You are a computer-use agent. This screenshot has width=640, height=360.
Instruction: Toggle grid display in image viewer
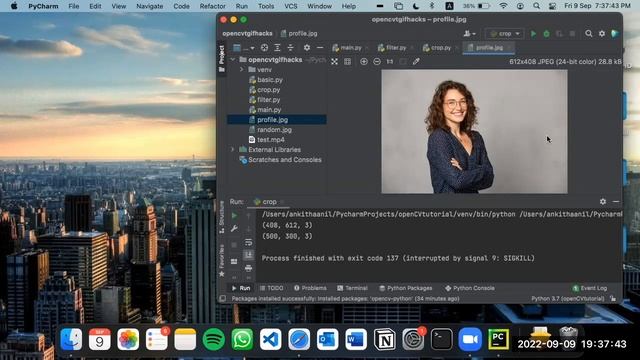click(347, 62)
